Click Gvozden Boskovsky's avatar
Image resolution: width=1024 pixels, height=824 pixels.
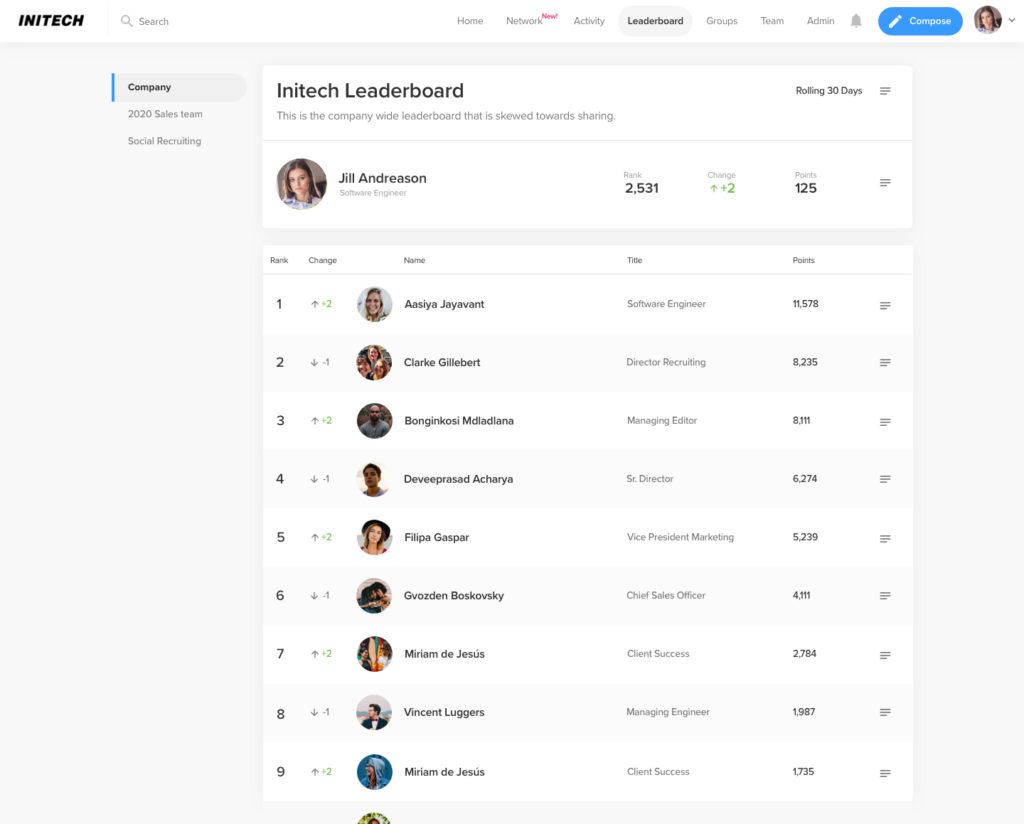[x=374, y=595]
